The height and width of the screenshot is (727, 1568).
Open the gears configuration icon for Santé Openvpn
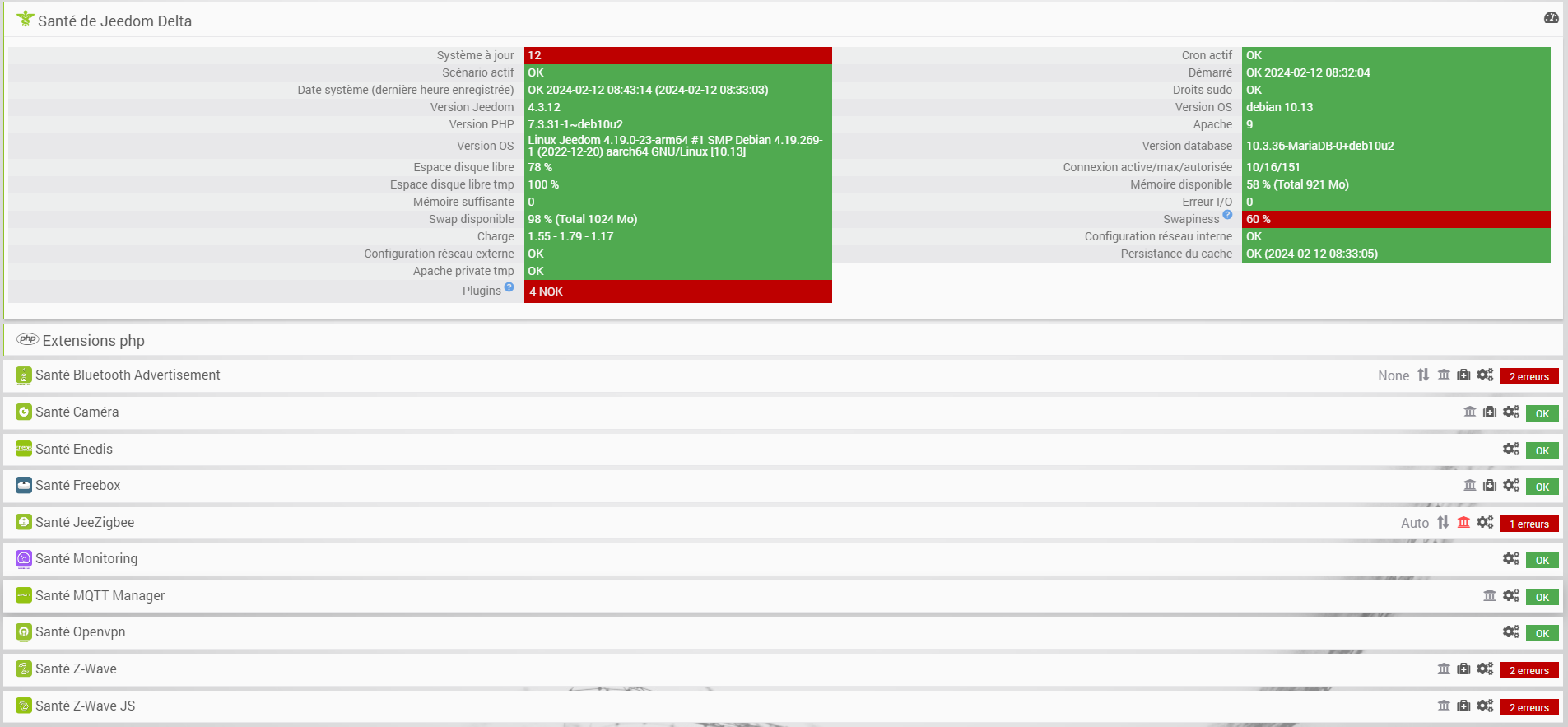(x=1511, y=631)
